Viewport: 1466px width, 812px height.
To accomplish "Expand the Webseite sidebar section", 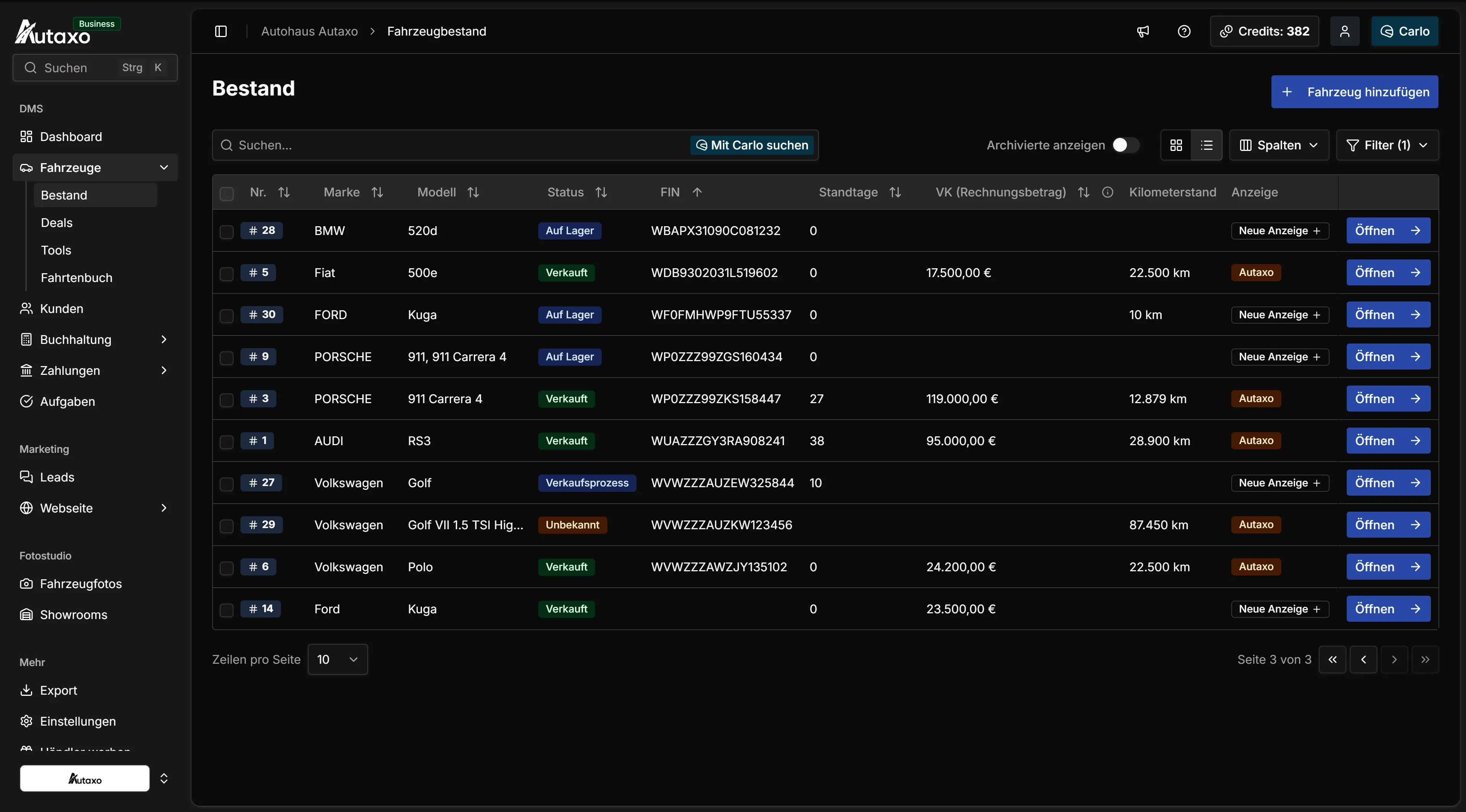I will click(94, 508).
